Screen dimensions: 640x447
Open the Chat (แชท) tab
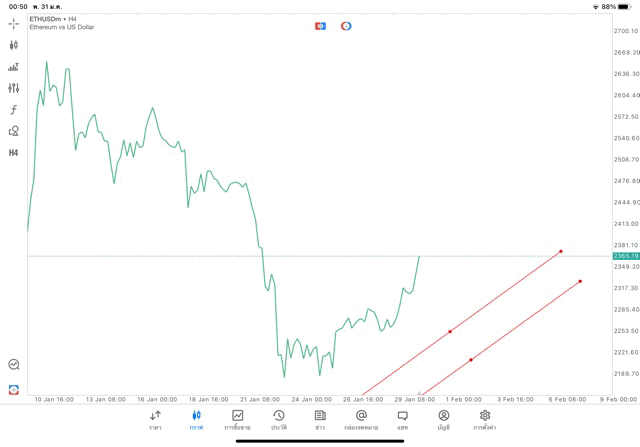[402, 420]
